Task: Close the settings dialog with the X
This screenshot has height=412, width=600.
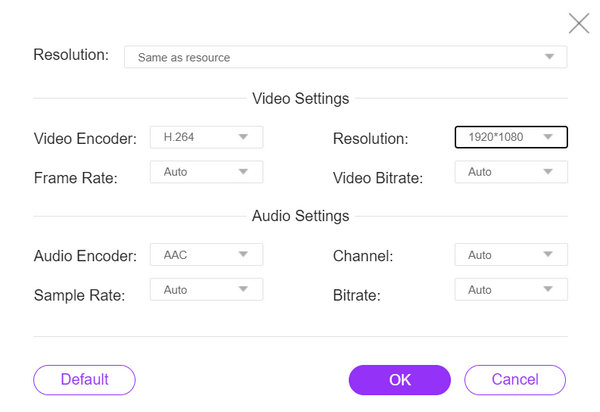Action: click(578, 23)
